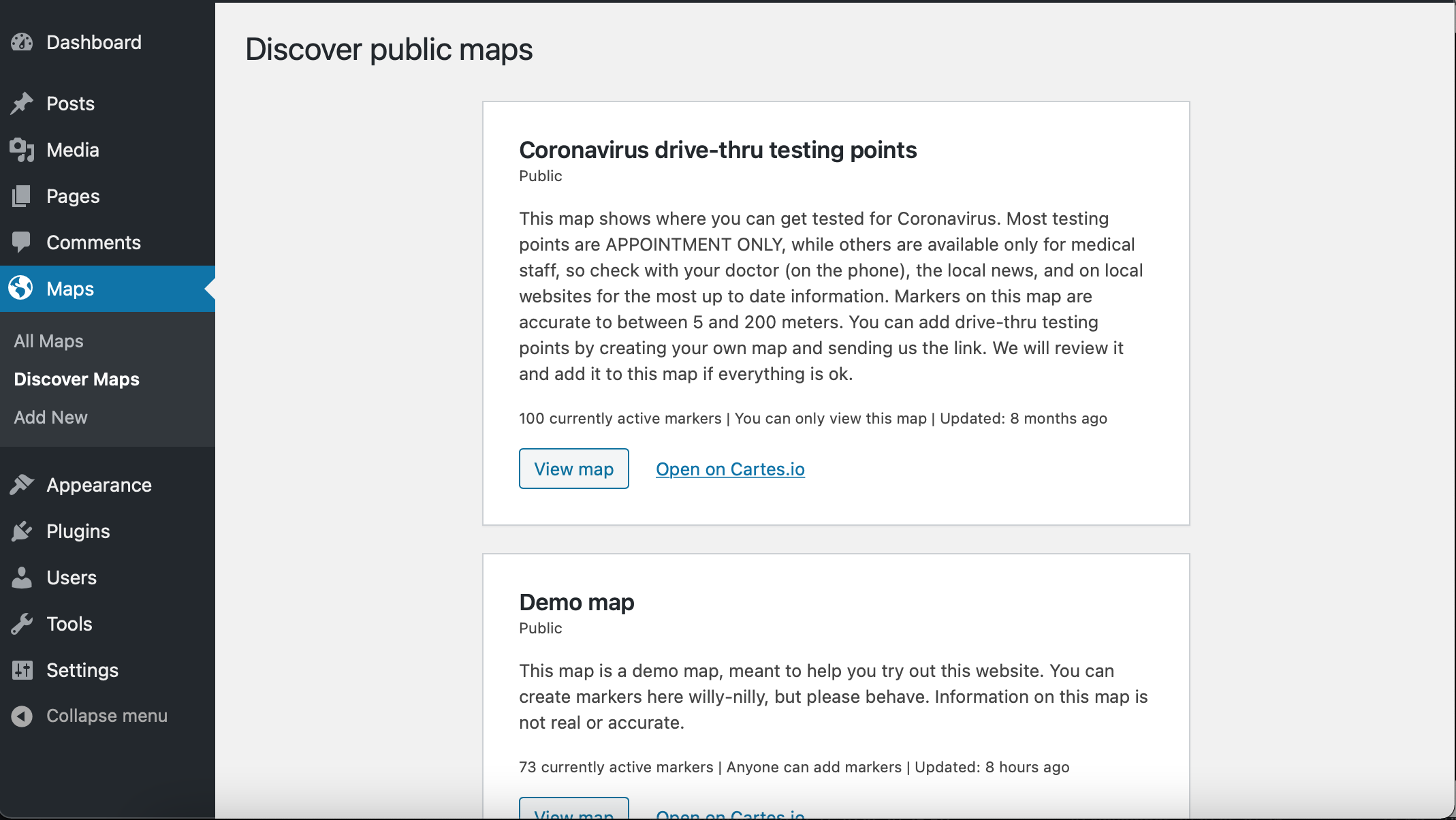
Task: Click 'Updated: 8 months ago' text
Action: pos(1024,418)
